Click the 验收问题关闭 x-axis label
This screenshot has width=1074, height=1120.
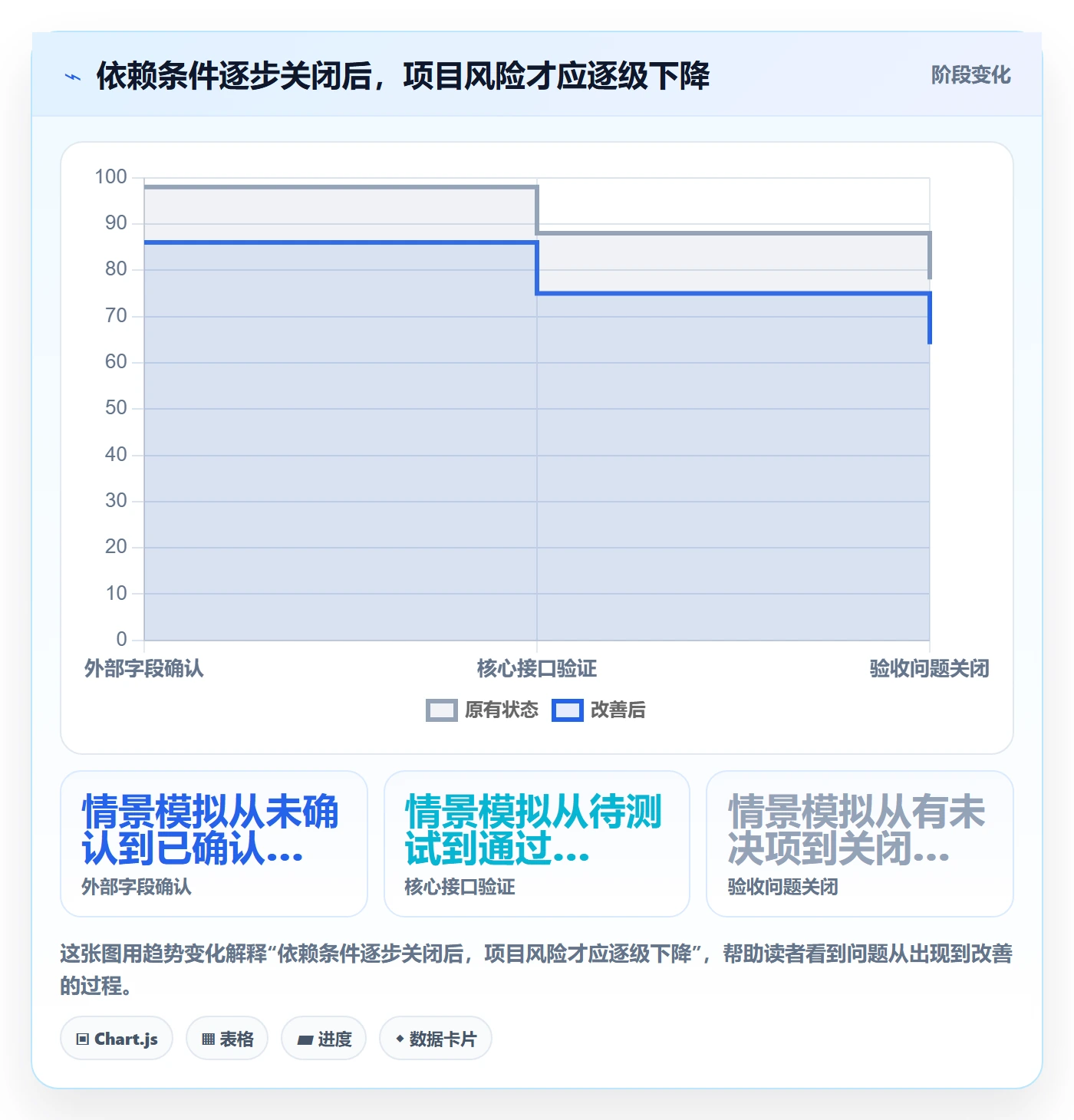[x=930, y=669]
